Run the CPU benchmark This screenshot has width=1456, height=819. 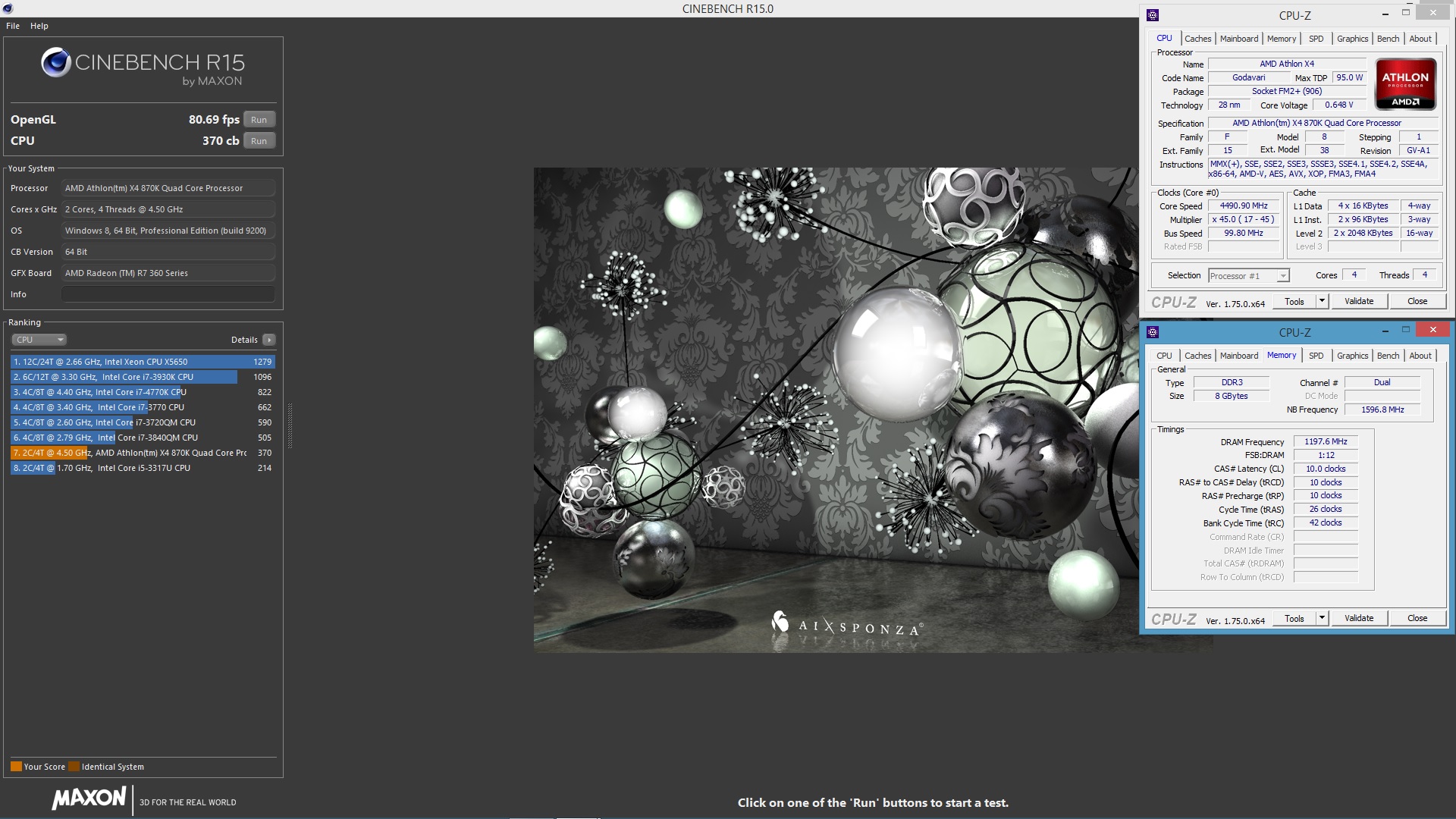pos(259,141)
